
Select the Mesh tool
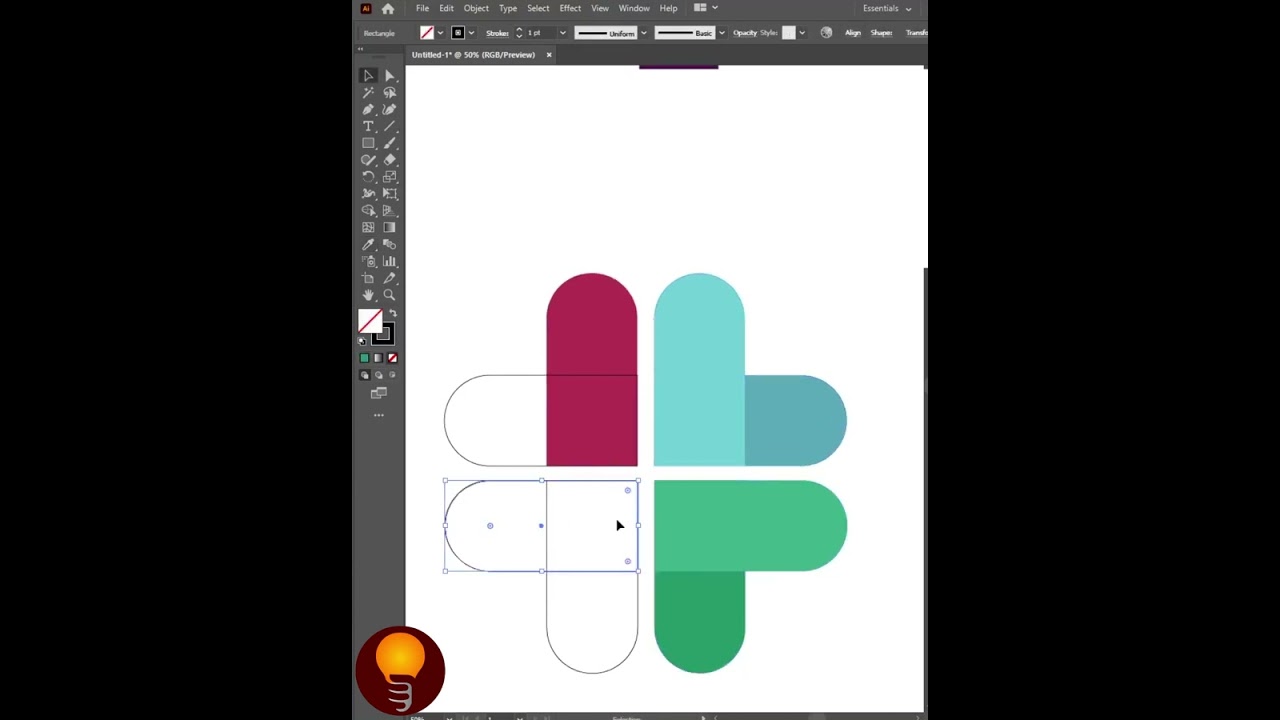pyautogui.click(x=368, y=227)
